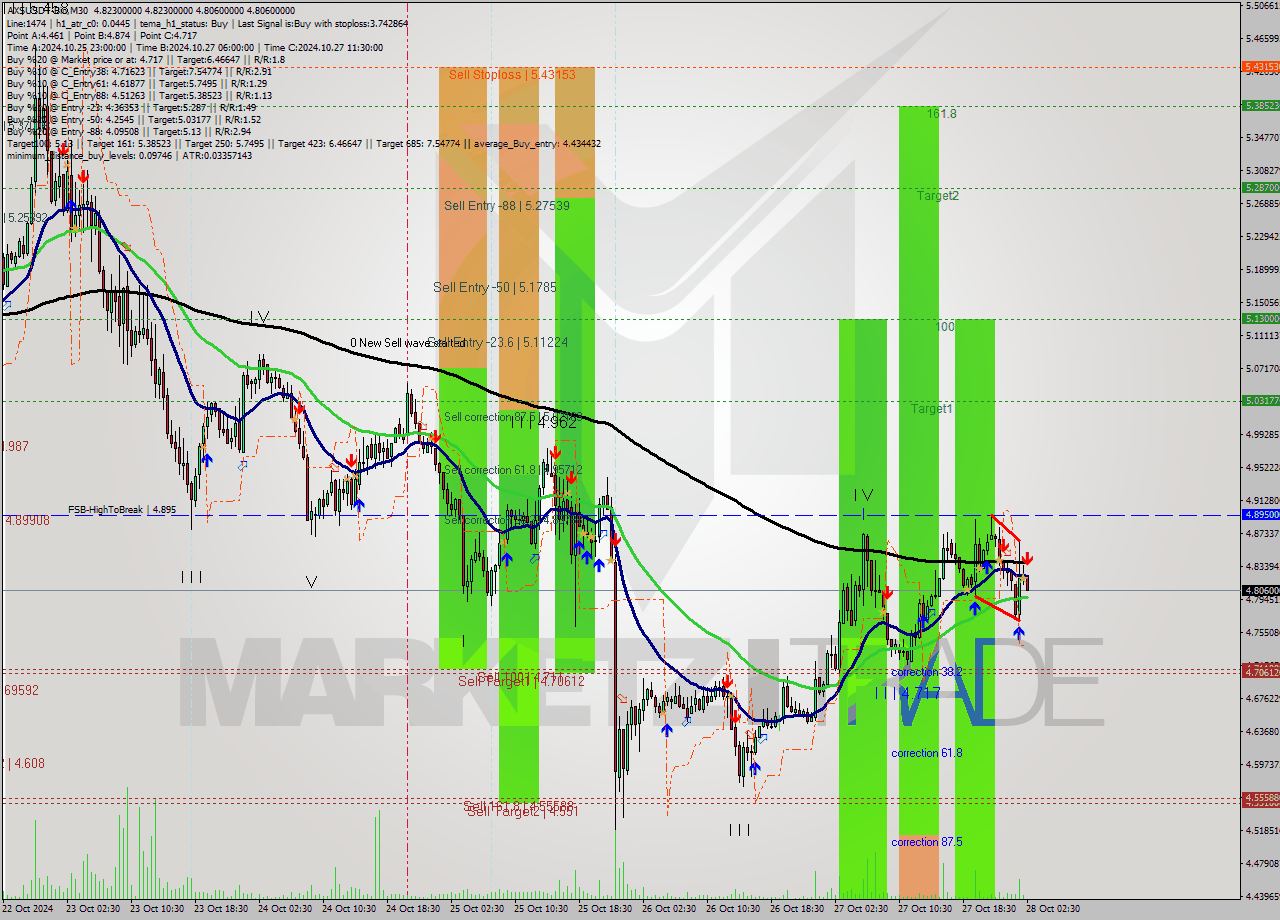Click the 'correction 61.8' label in blue
Image resolution: width=1280 pixels, height=920 pixels.
click(x=927, y=753)
